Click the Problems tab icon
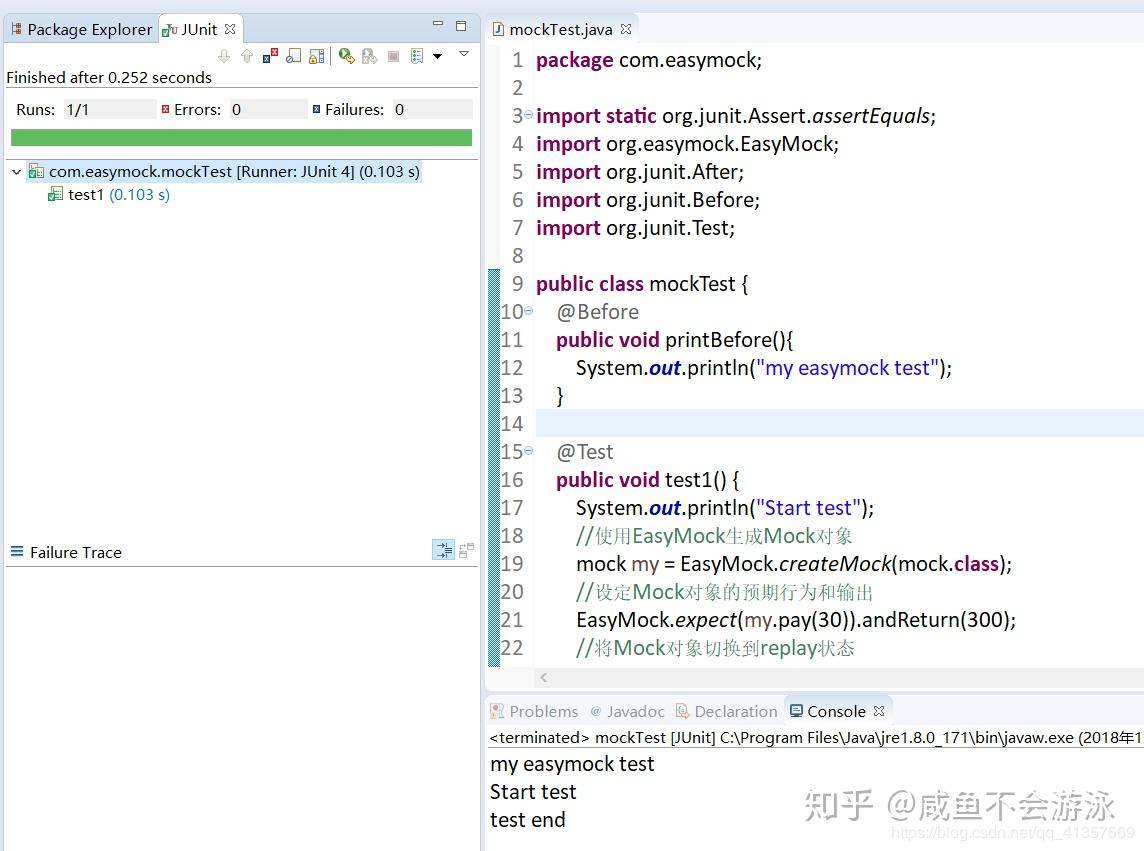 point(497,711)
